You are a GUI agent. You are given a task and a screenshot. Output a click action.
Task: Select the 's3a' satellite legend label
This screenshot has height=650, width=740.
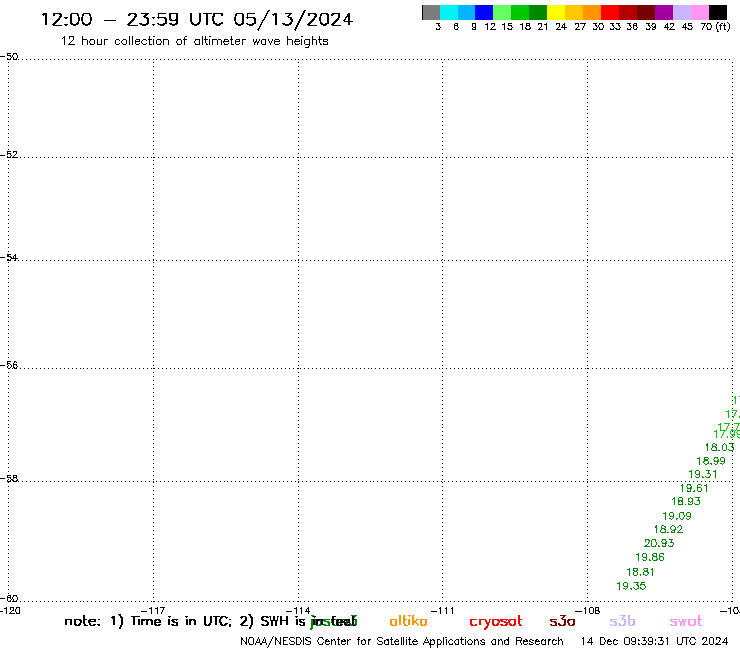click(x=562, y=621)
